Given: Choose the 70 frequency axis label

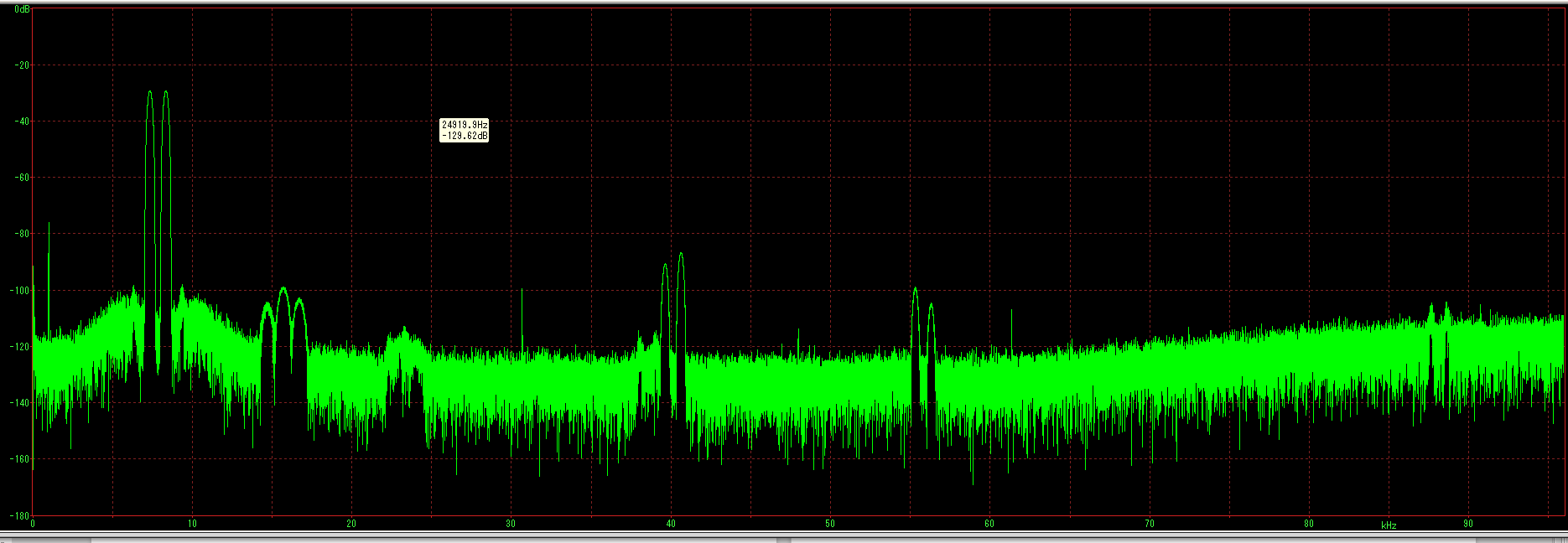Looking at the screenshot, I should (x=1150, y=524).
